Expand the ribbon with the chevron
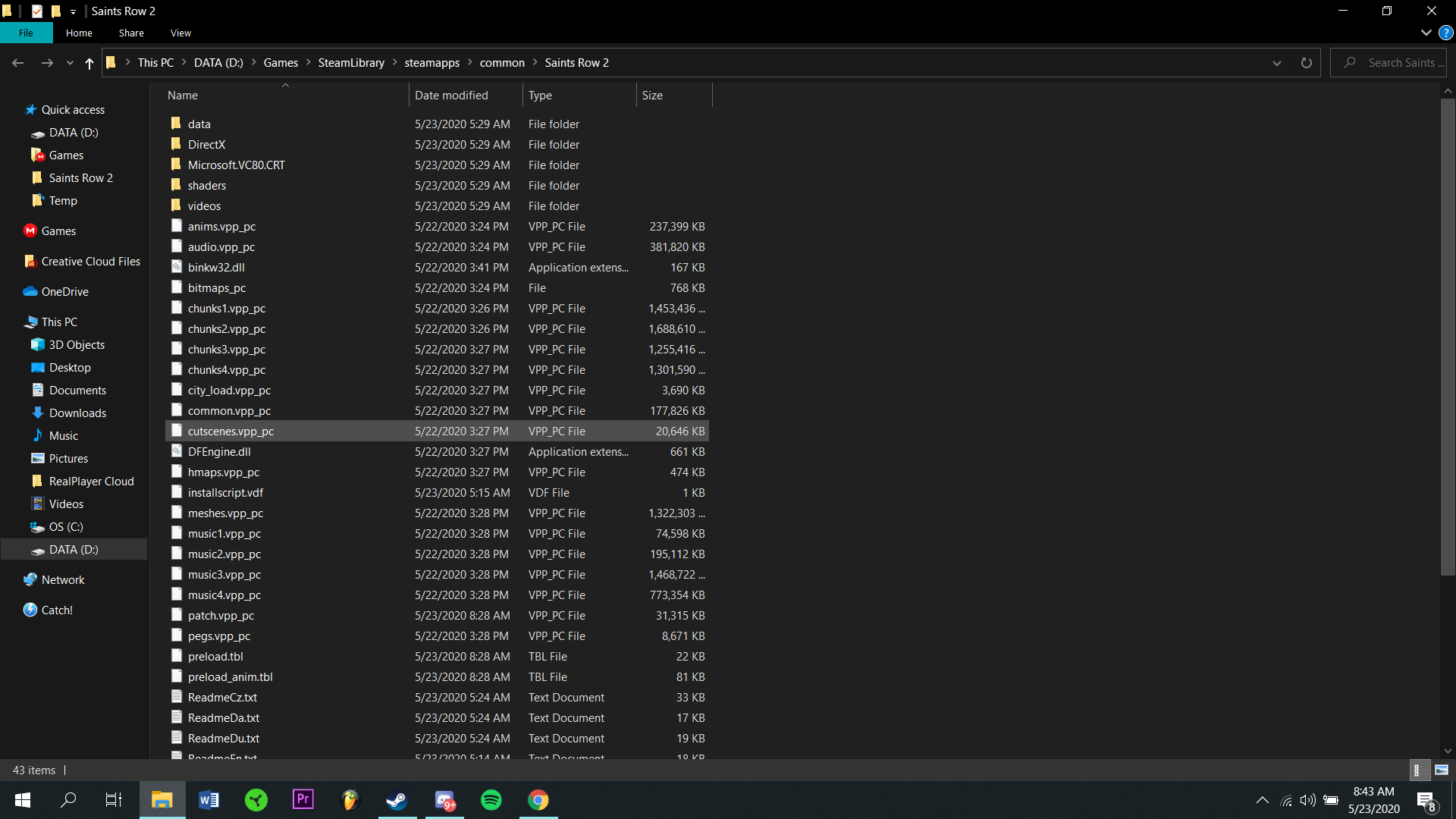 [x=1426, y=33]
